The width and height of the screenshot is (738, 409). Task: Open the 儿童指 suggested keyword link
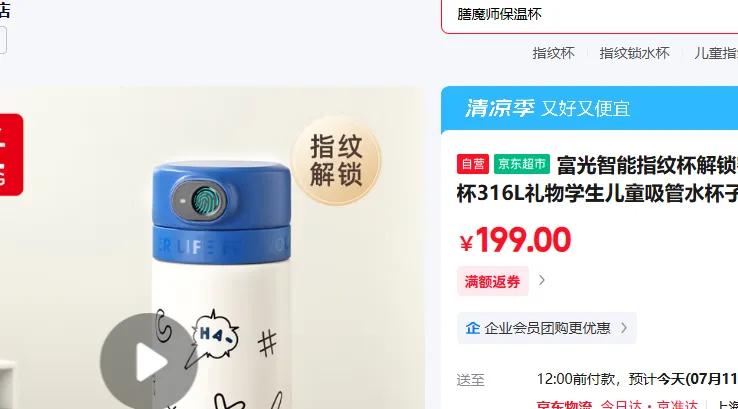716,53
